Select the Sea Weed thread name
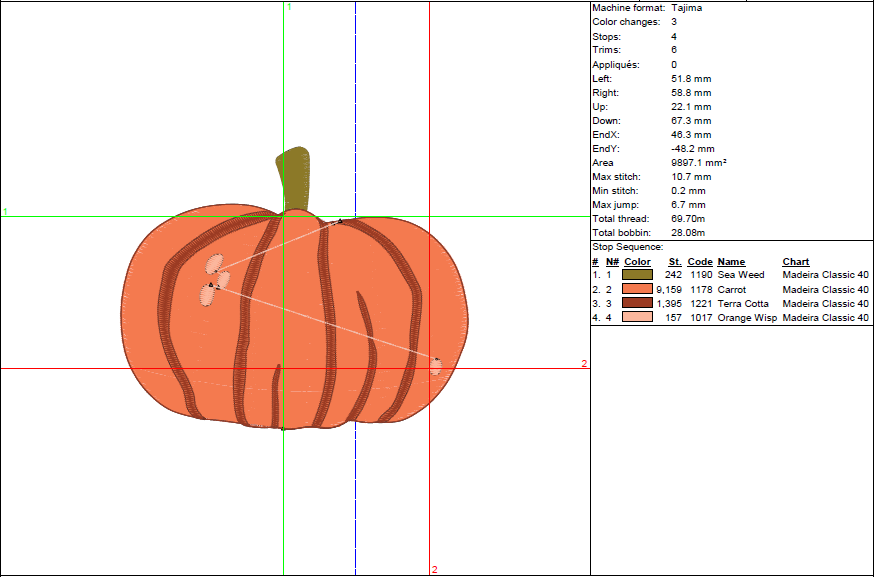874x577 pixels. click(740, 275)
